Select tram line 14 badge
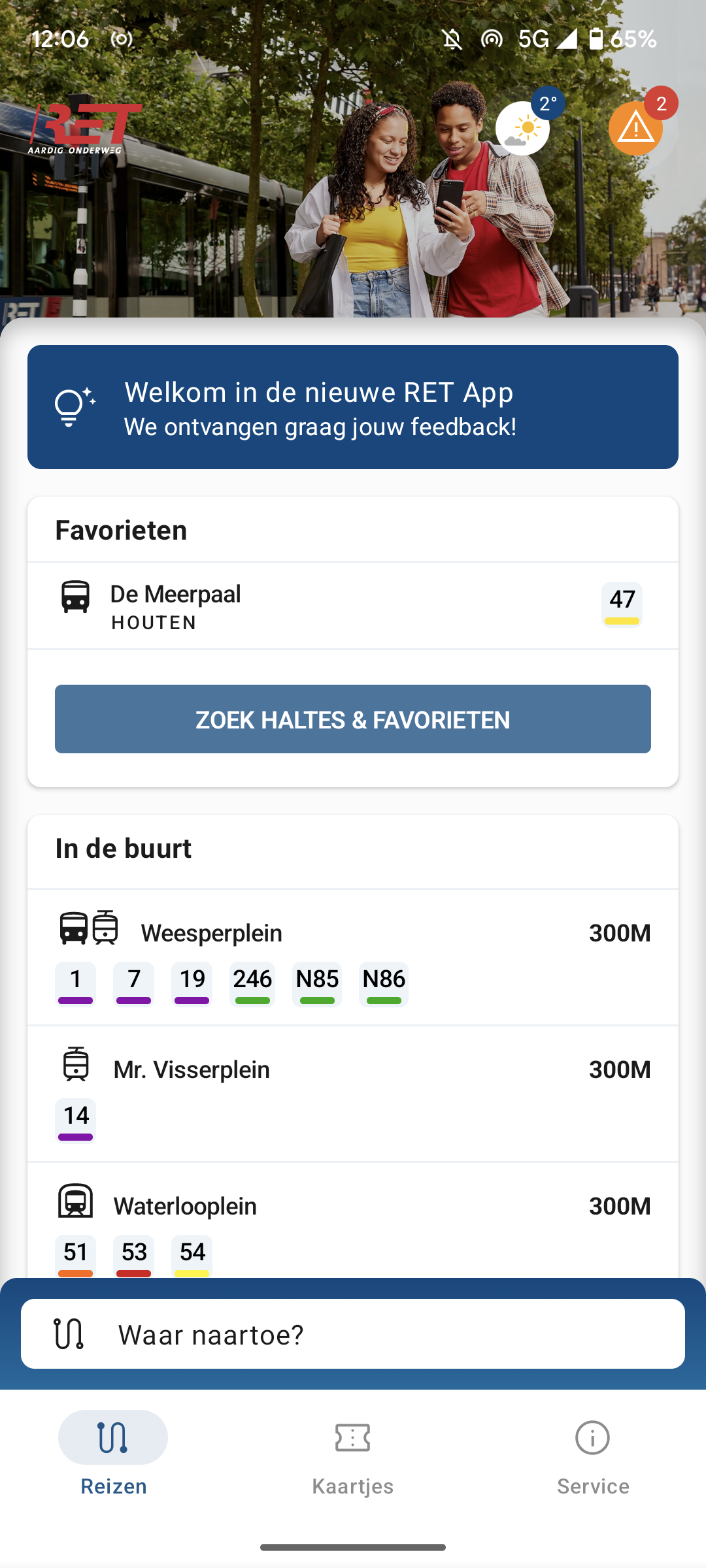Screen dimensions: 706x1568 coord(76,1120)
